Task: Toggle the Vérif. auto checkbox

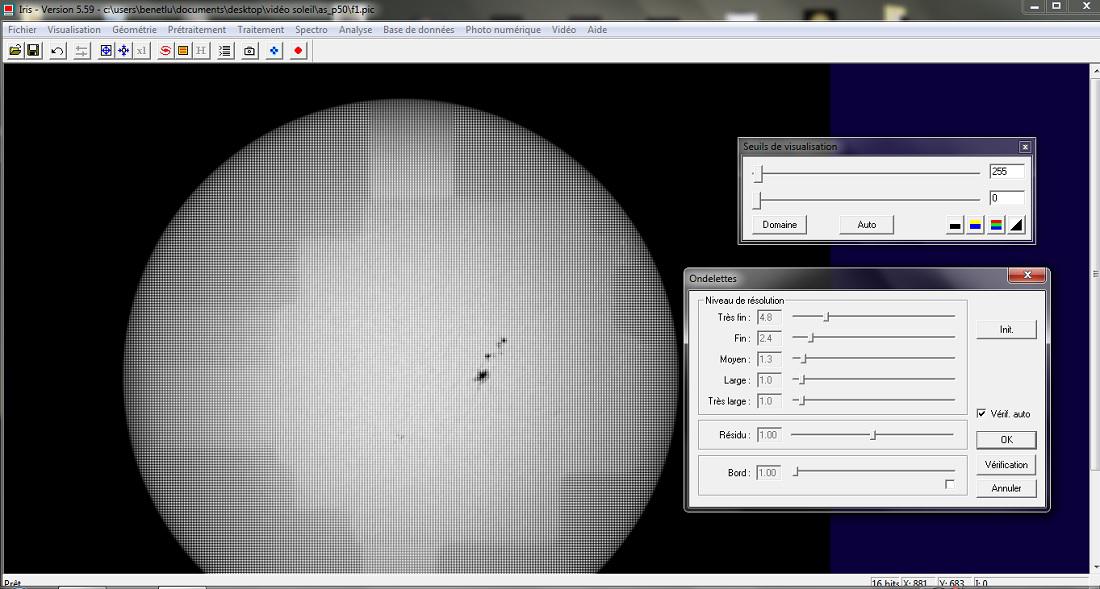Action: tap(981, 414)
